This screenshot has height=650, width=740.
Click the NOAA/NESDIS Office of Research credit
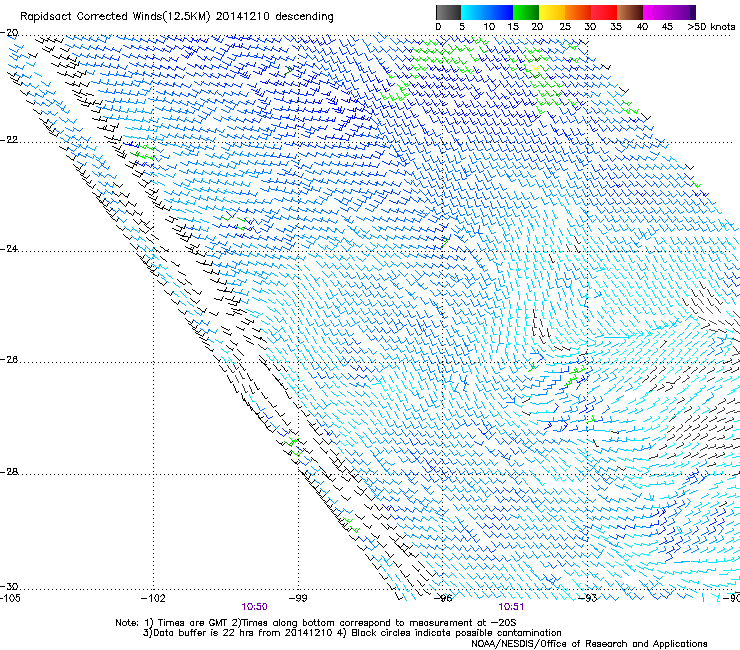point(589,644)
